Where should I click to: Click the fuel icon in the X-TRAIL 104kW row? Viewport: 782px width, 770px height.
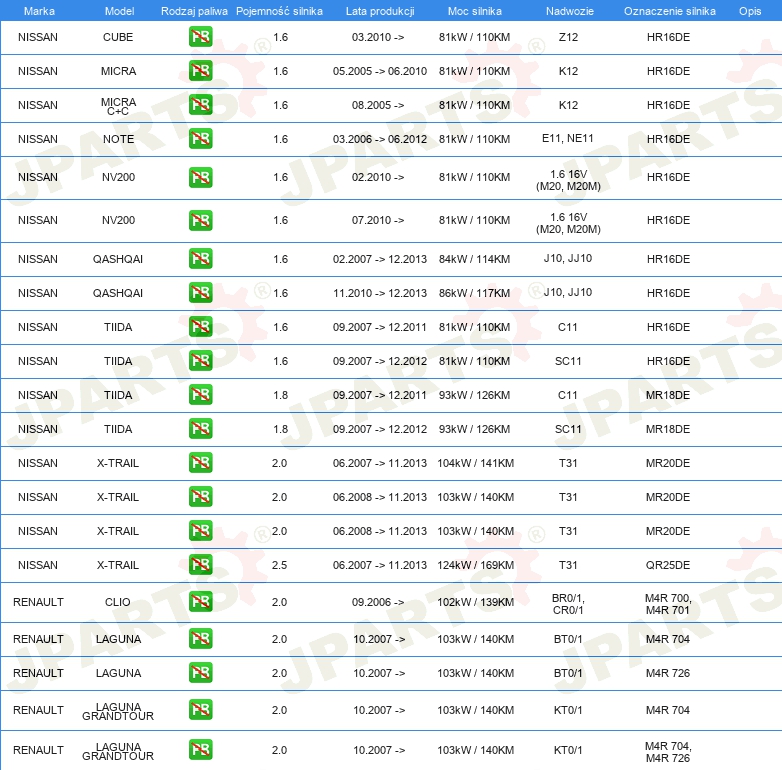tap(200, 462)
